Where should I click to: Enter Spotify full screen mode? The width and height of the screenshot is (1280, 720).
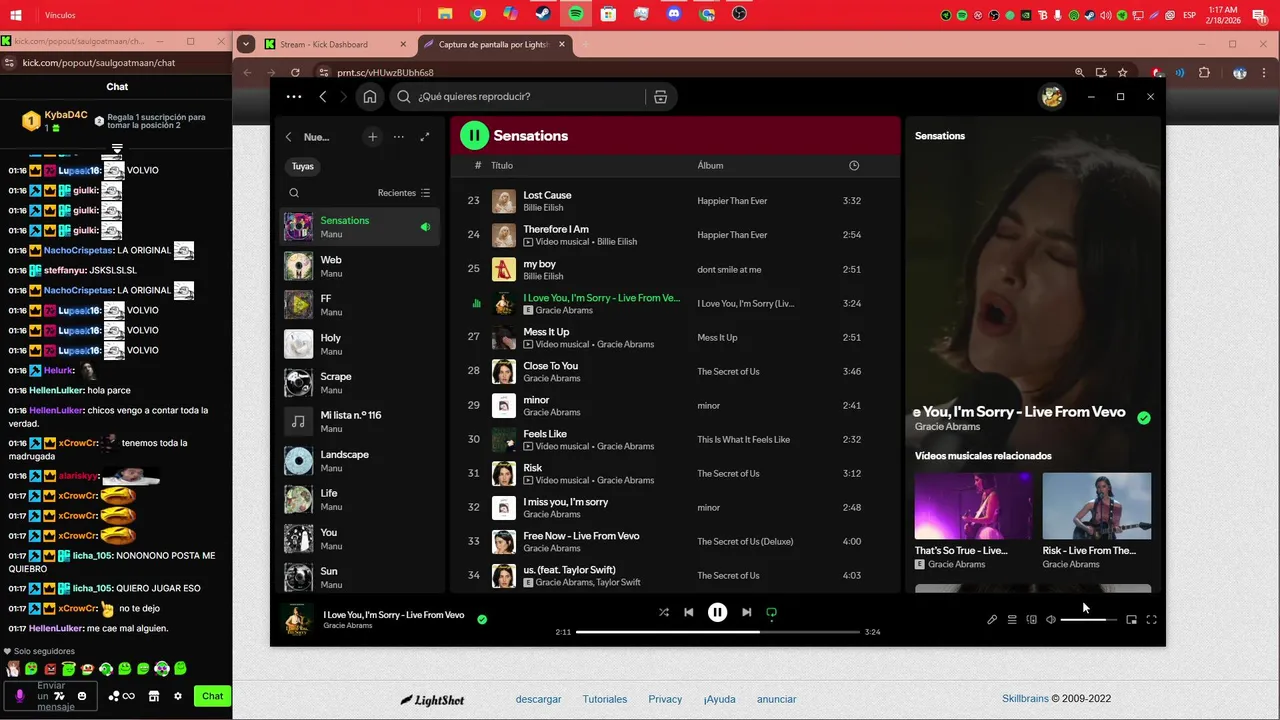[1151, 620]
